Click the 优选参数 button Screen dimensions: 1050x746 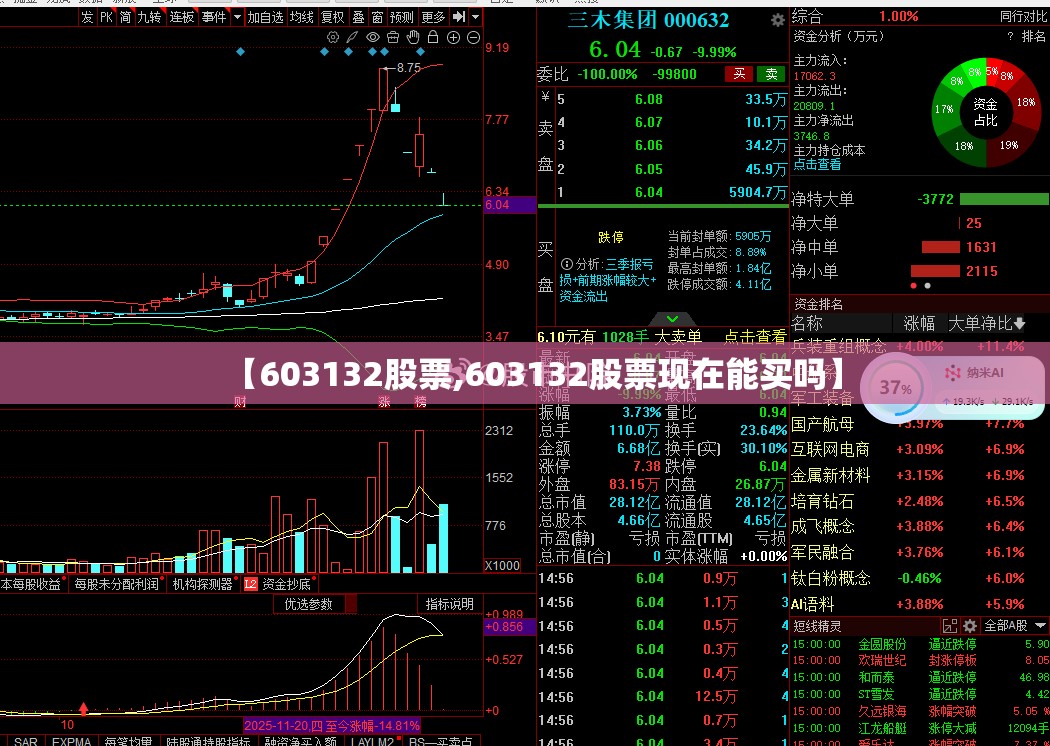(309, 604)
